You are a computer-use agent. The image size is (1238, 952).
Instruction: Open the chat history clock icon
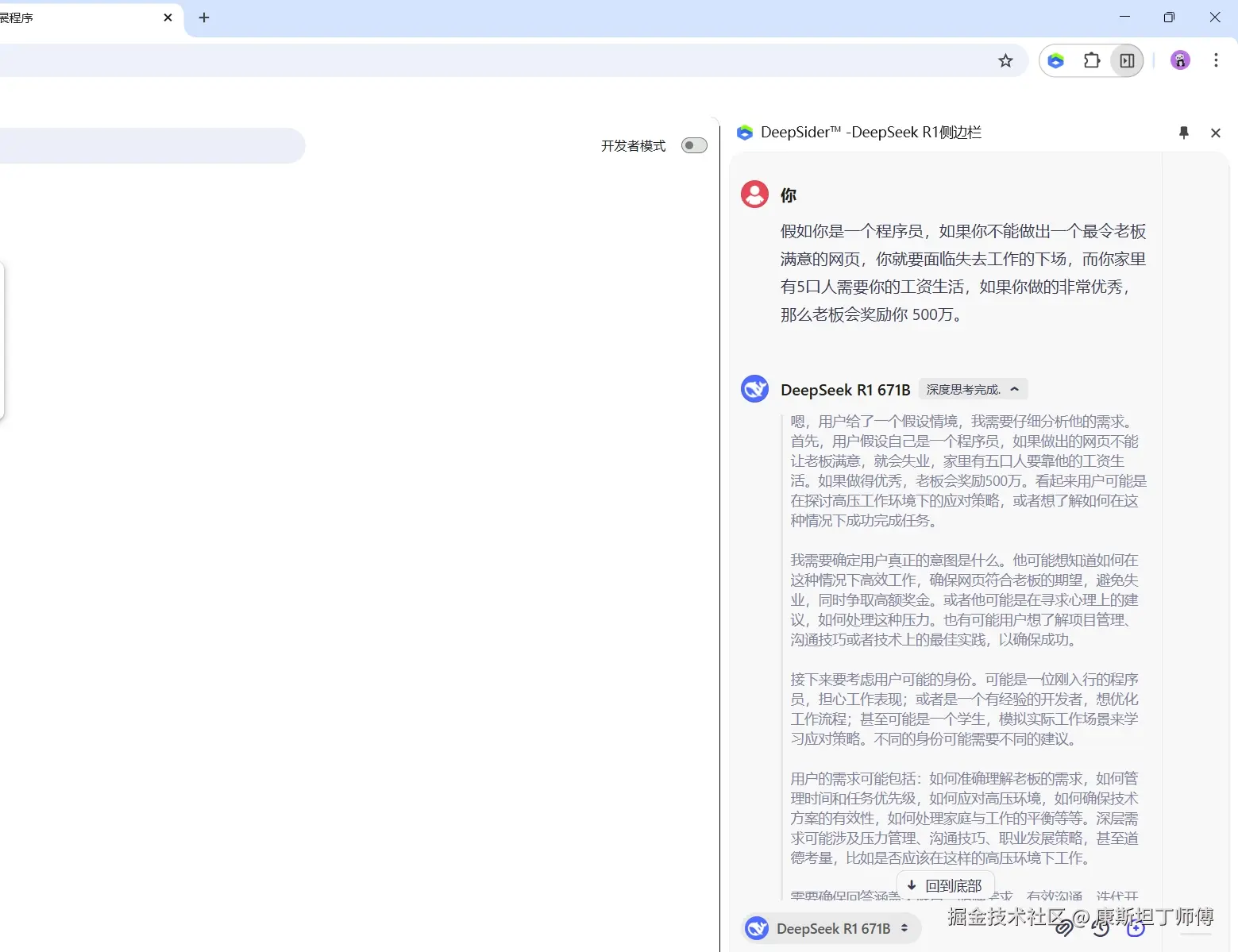[x=1100, y=927]
